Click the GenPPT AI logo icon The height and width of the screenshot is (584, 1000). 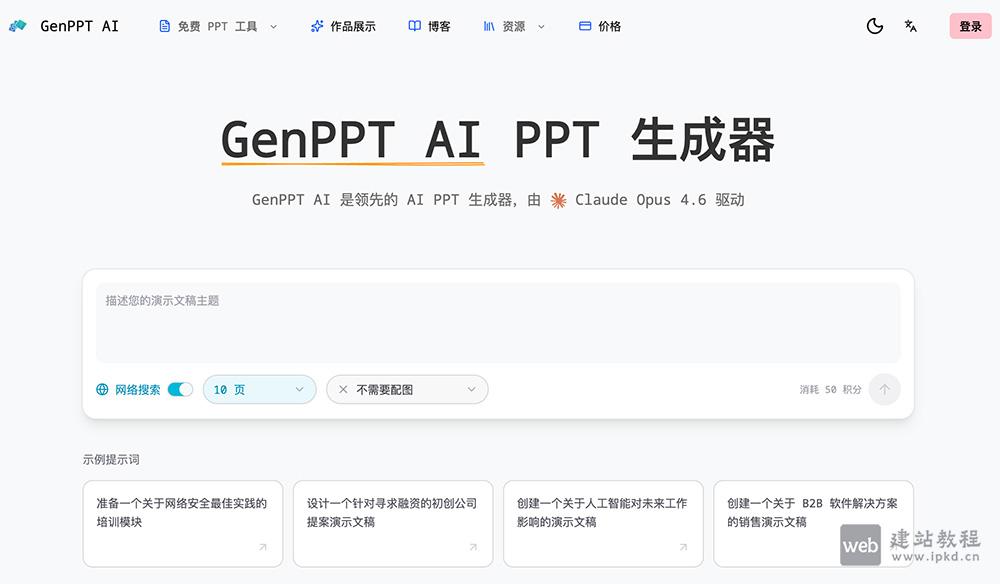[20, 26]
